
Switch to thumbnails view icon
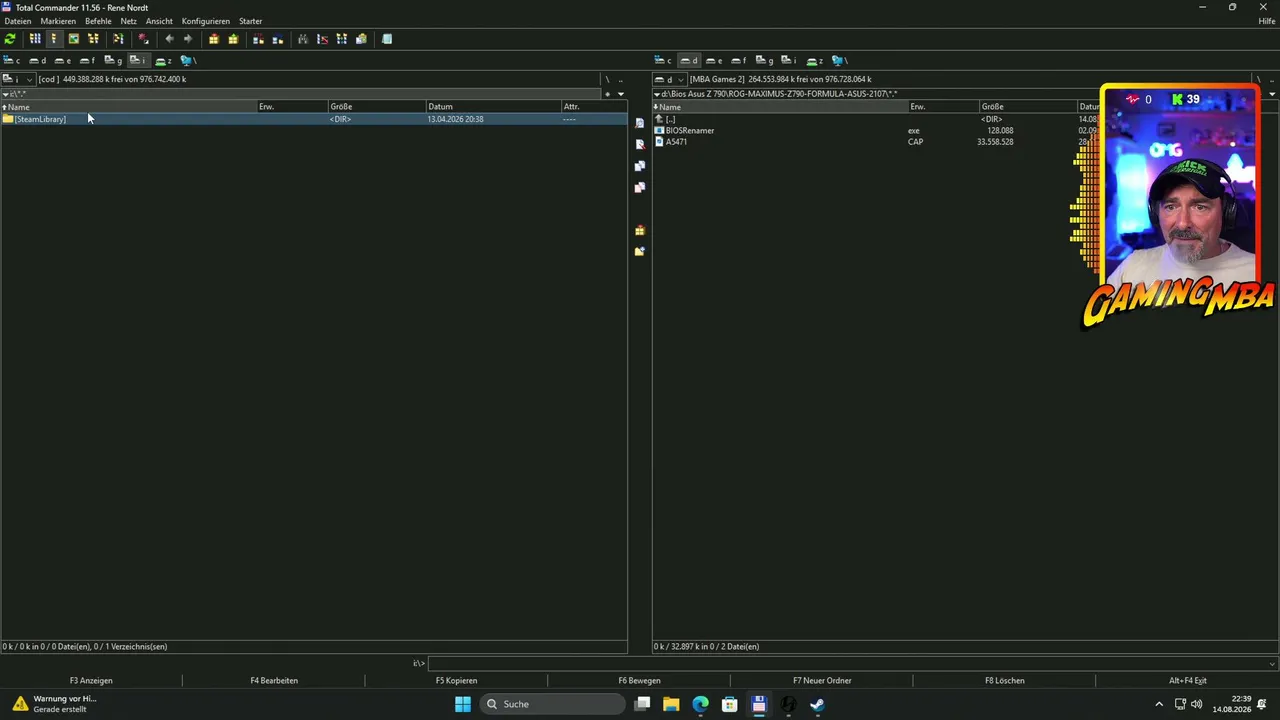pyautogui.click(x=74, y=39)
